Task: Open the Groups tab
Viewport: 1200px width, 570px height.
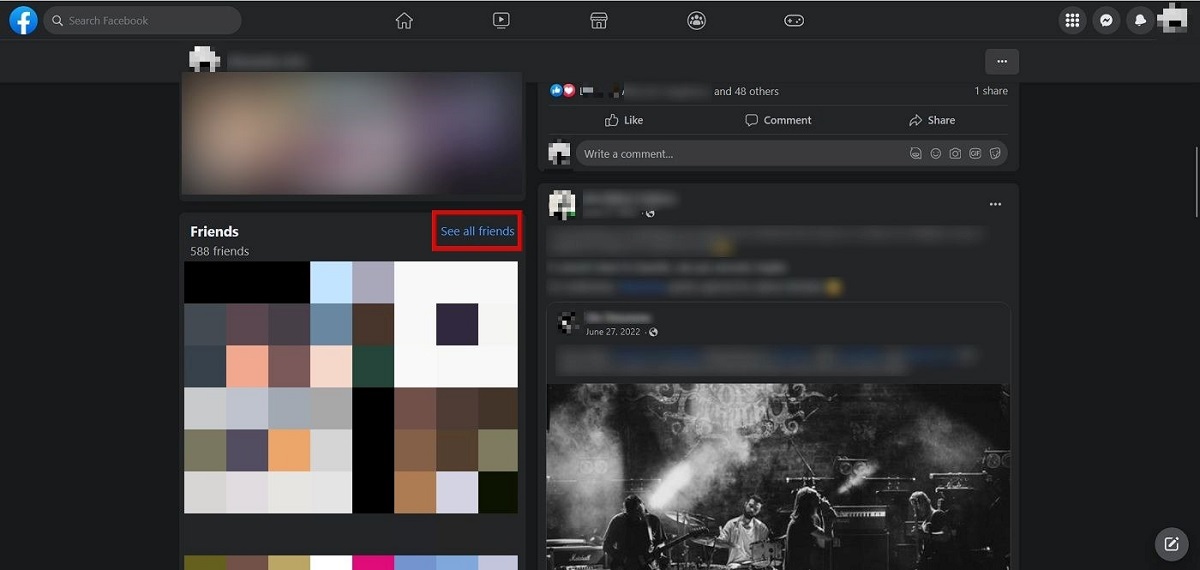Action: (697, 20)
